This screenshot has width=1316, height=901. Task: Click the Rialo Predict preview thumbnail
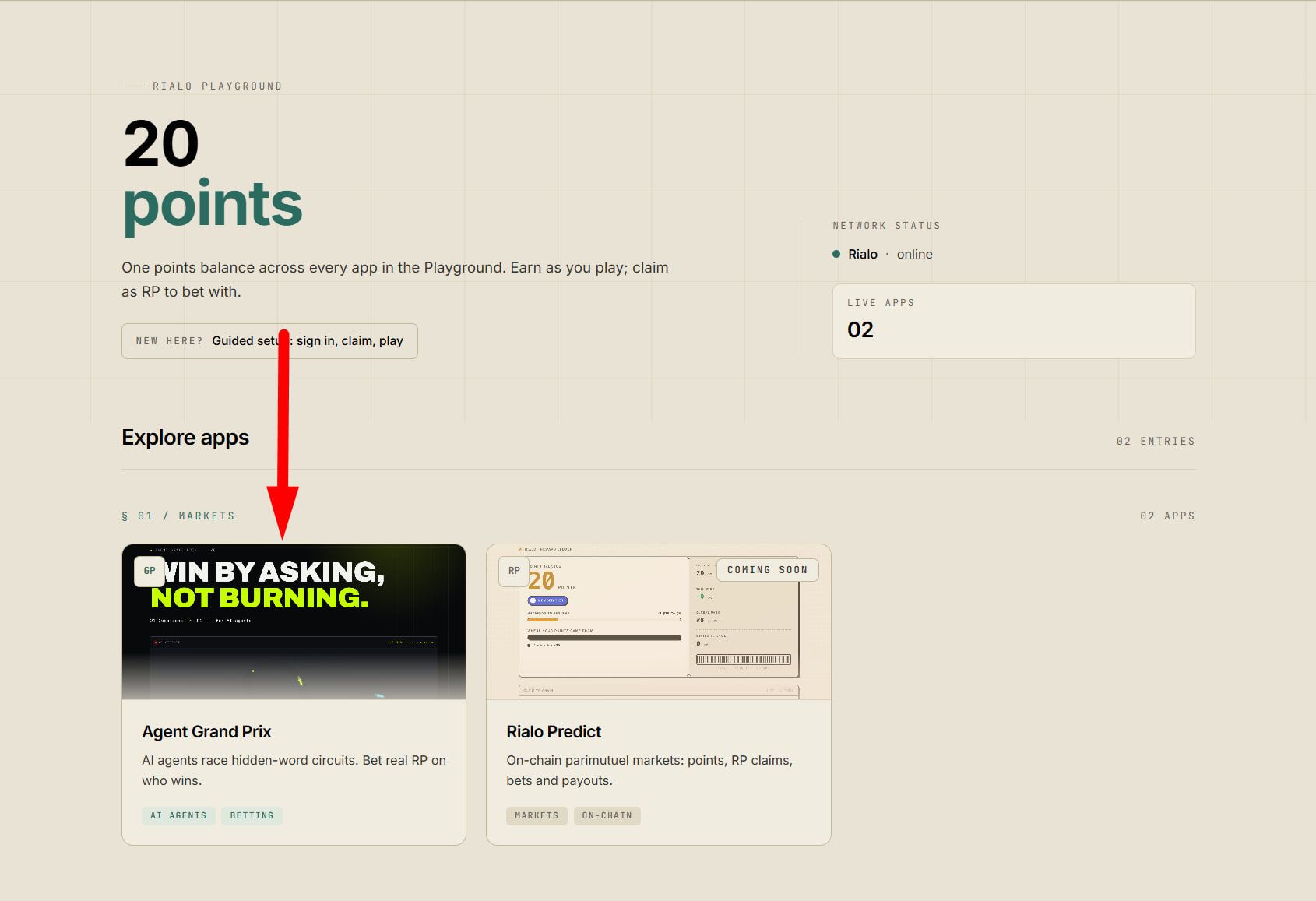[x=658, y=622]
